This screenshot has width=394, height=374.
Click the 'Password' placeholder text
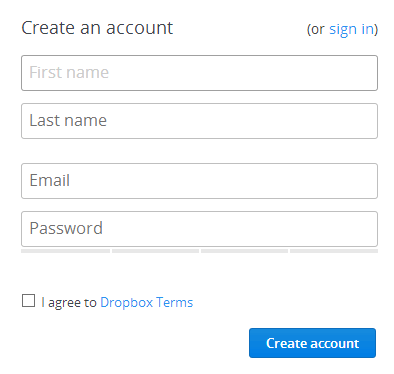[66, 229]
